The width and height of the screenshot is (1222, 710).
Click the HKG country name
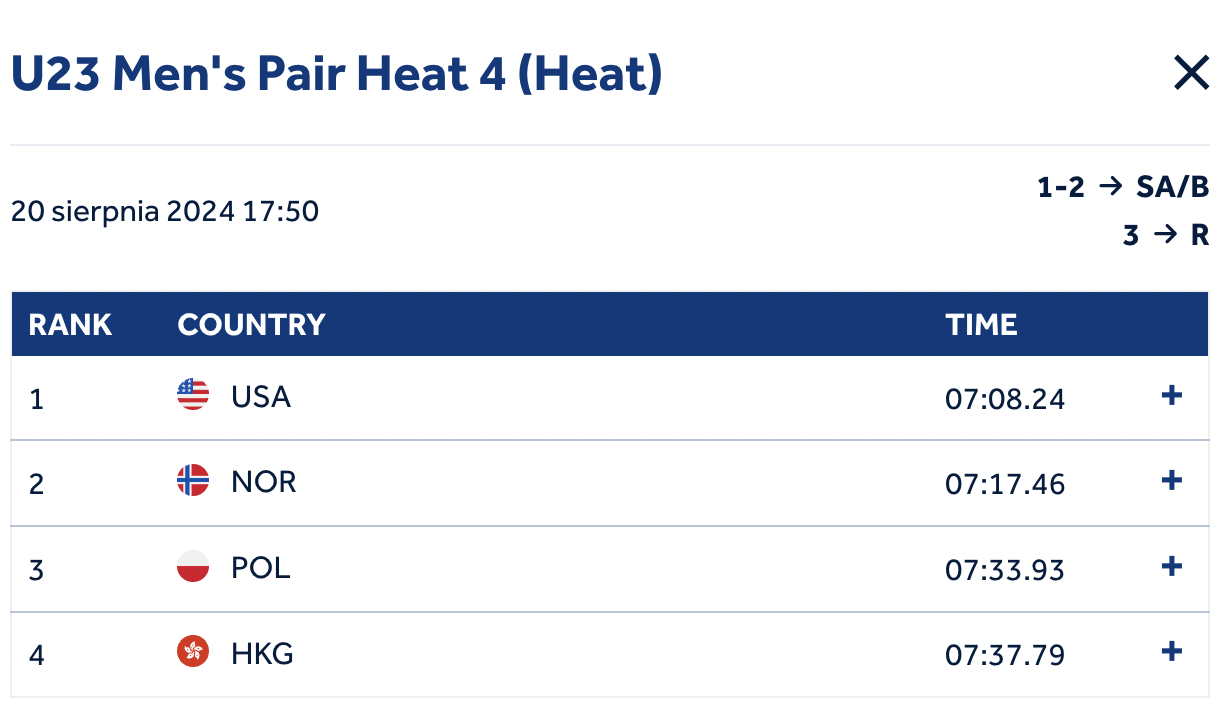(262, 654)
